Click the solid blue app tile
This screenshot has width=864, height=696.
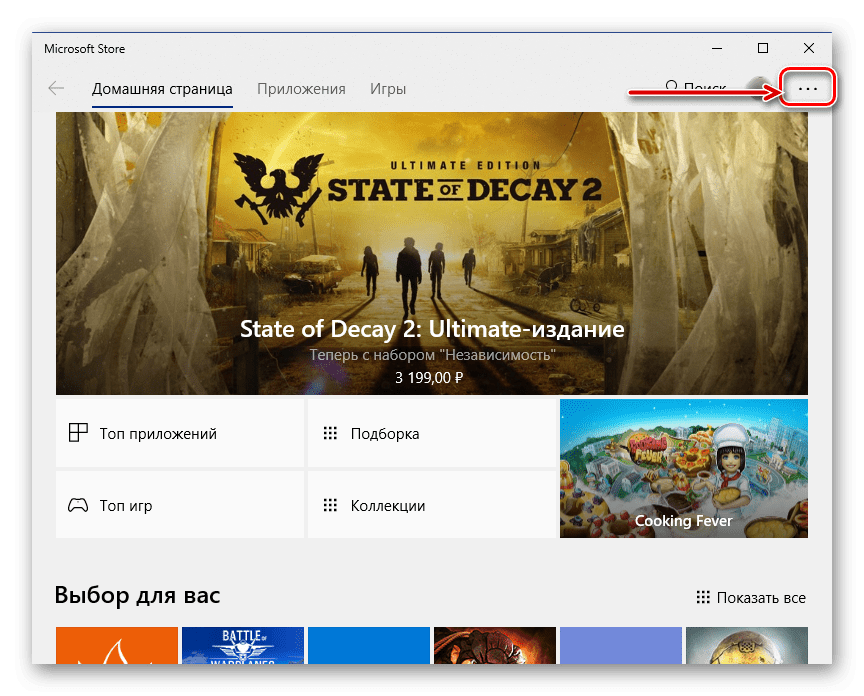(x=368, y=646)
